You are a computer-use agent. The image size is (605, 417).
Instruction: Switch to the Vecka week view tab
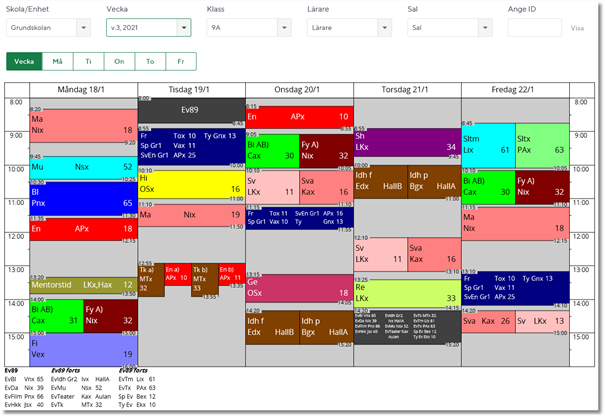click(24, 62)
